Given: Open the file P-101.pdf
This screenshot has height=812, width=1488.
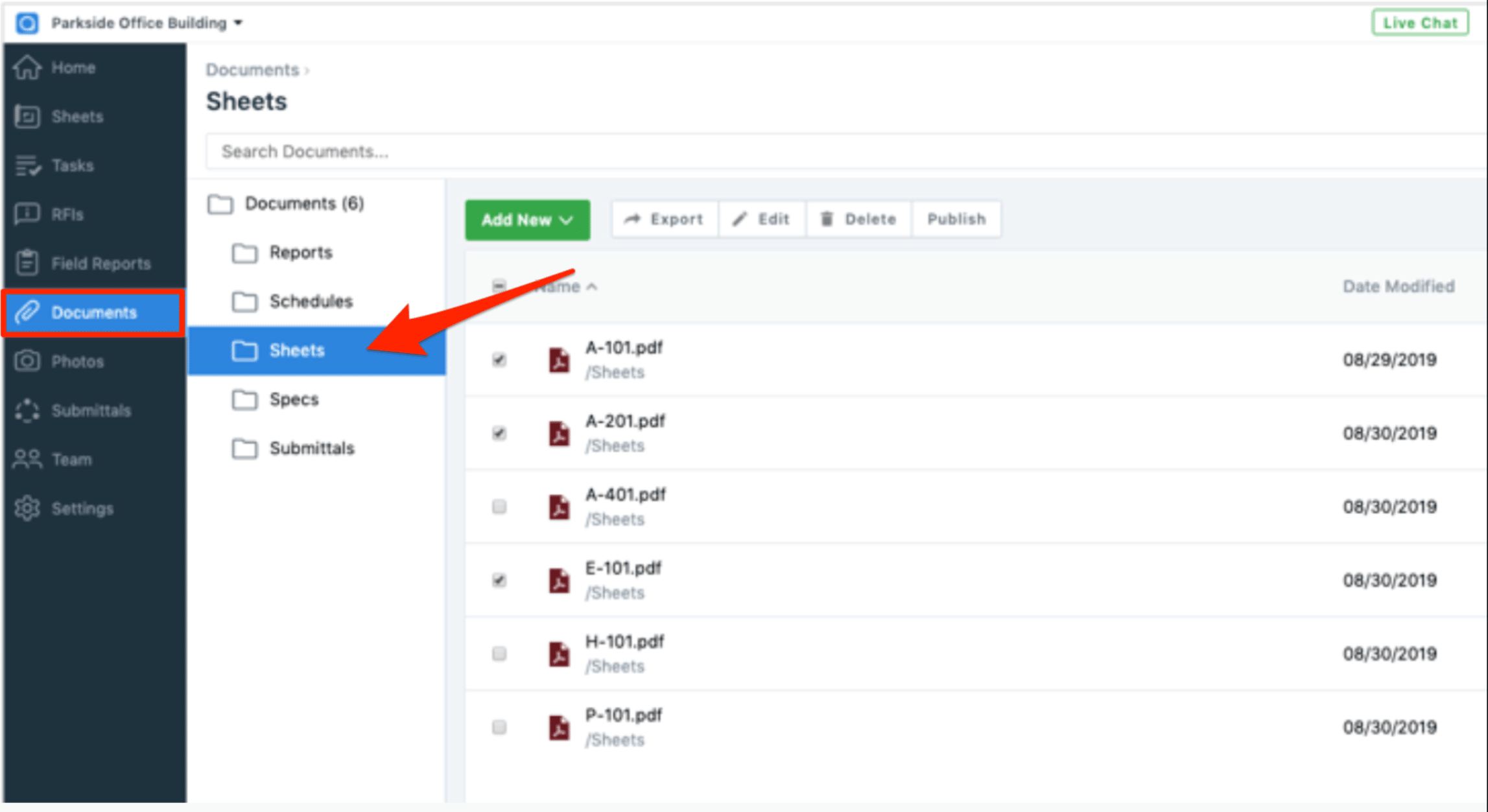Looking at the screenshot, I should [x=623, y=715].
